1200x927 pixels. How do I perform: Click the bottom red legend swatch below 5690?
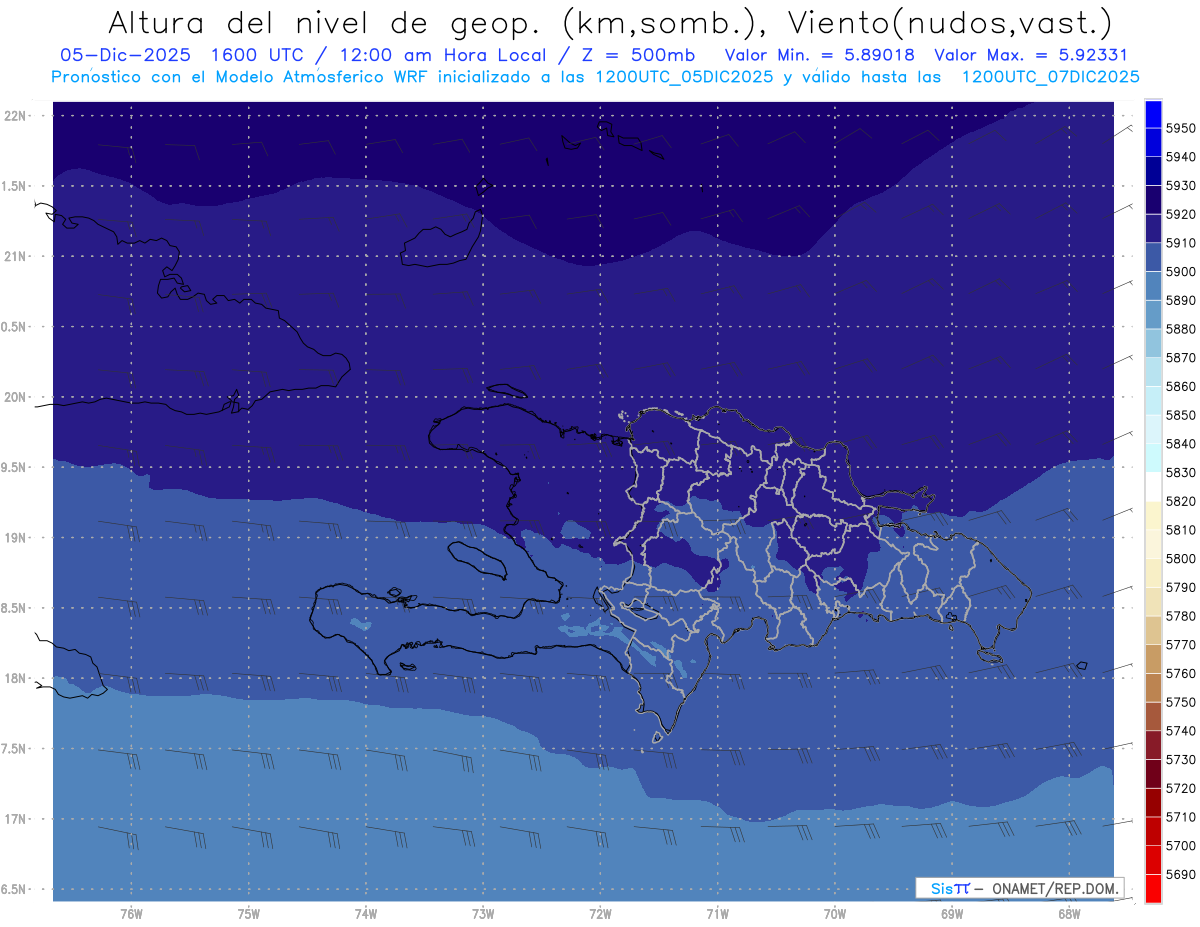point(1153,888)
